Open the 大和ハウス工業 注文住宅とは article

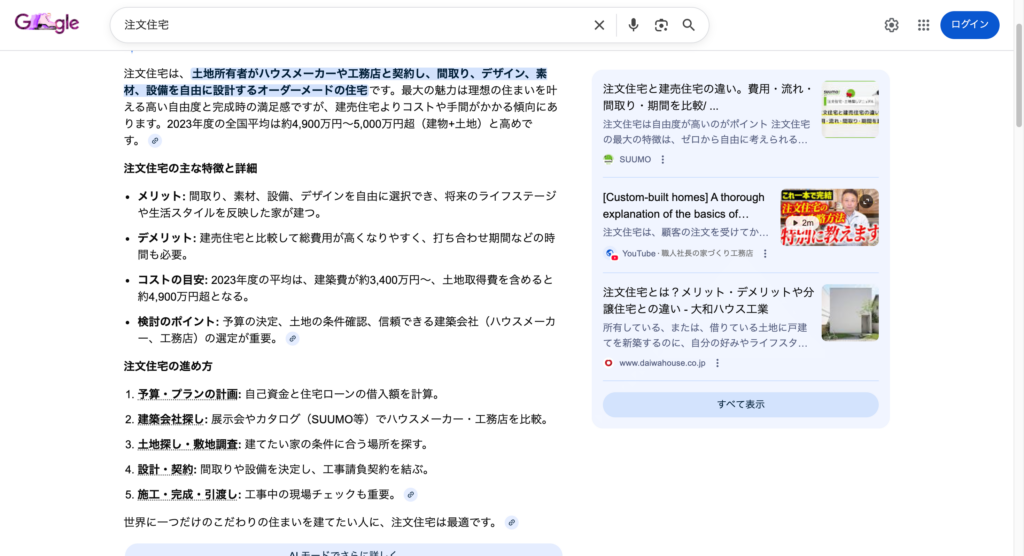click(709, 301)
